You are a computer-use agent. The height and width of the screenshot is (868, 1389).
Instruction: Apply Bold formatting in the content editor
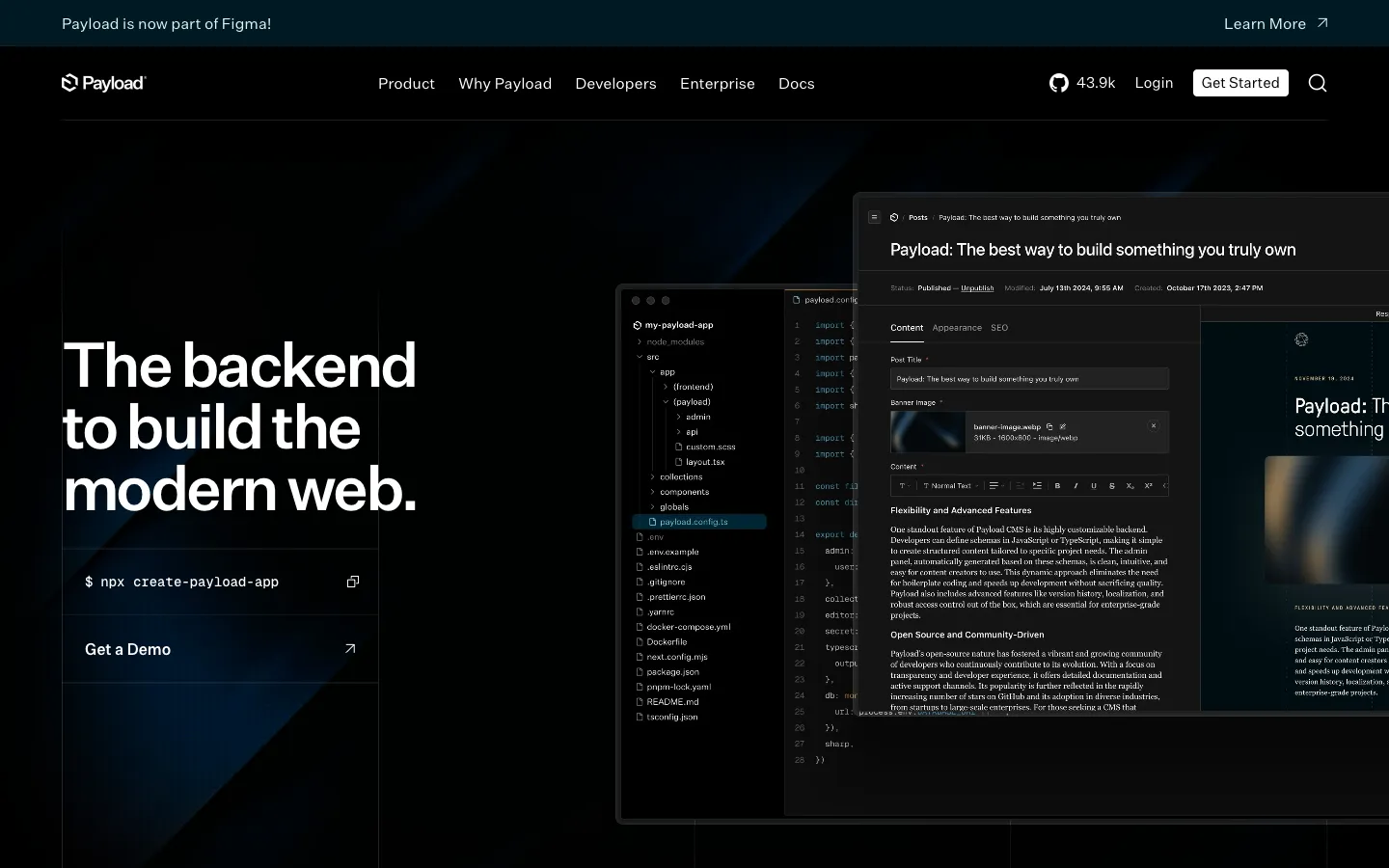1057,486
